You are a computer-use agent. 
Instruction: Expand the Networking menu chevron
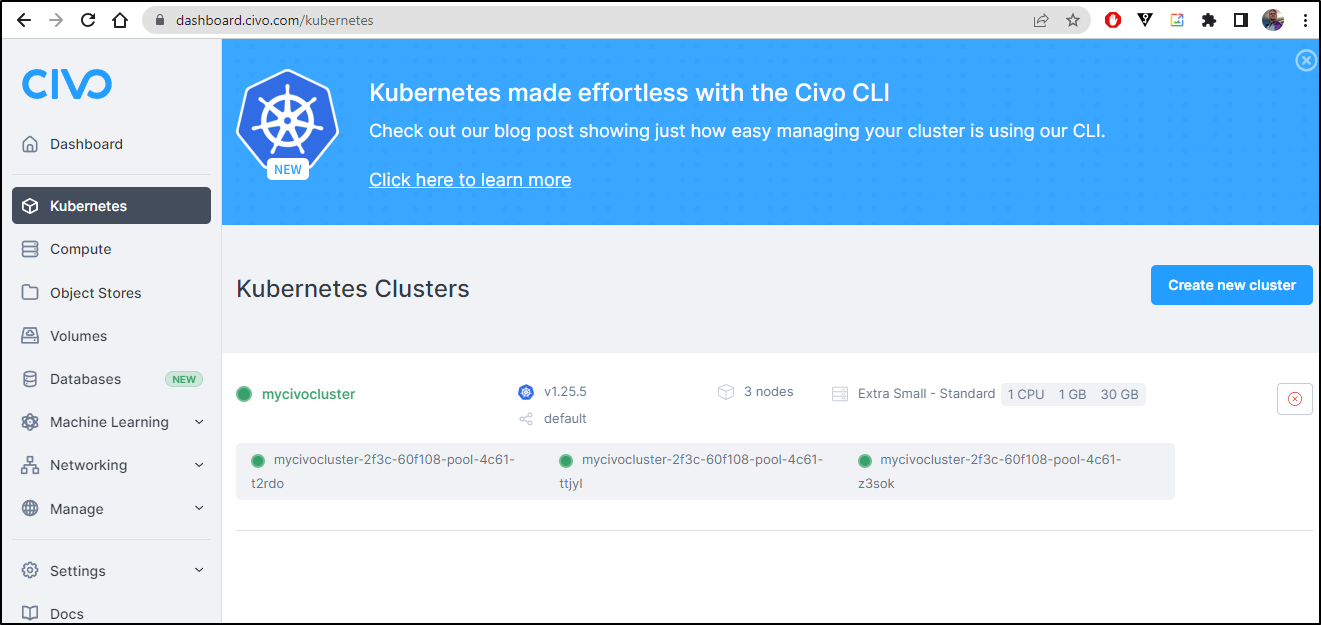pyautogui.click(x=199, y=465)
